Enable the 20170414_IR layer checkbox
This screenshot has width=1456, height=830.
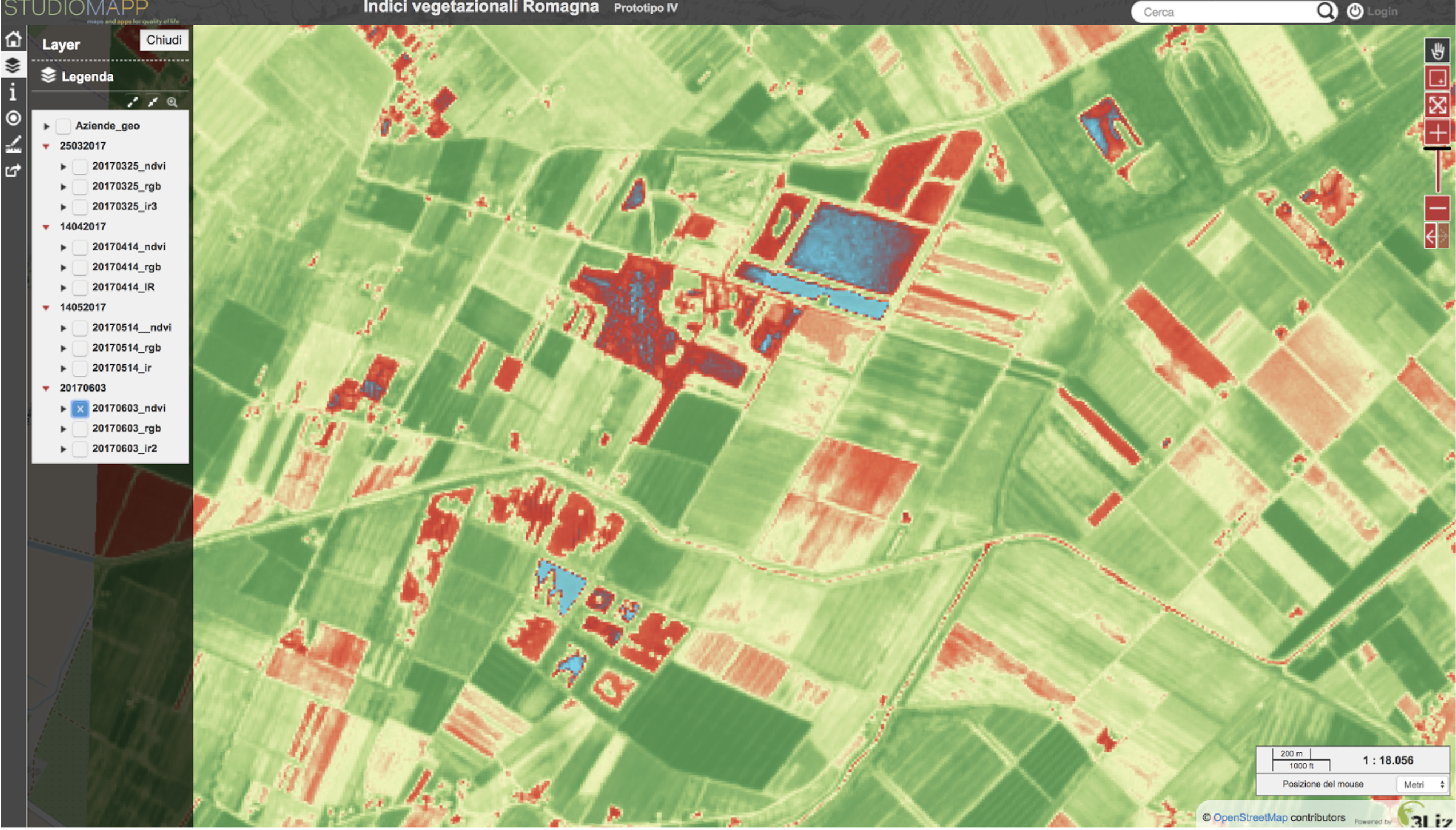click(80, 288)
